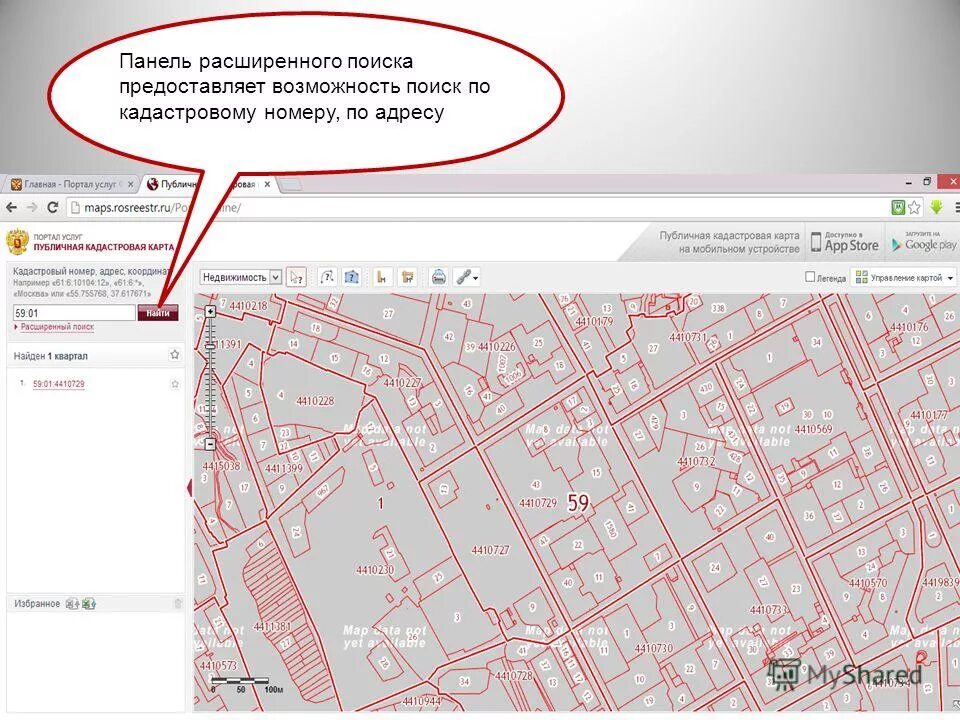Click the cadastral number input field showing 59:01

pyautogui.click(x=70, y=312)
